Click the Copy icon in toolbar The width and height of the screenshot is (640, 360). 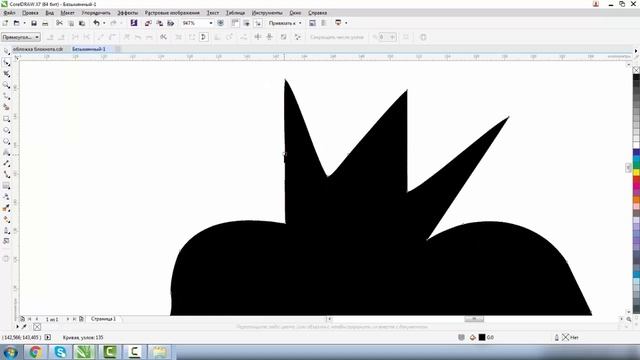click(71, 23)
